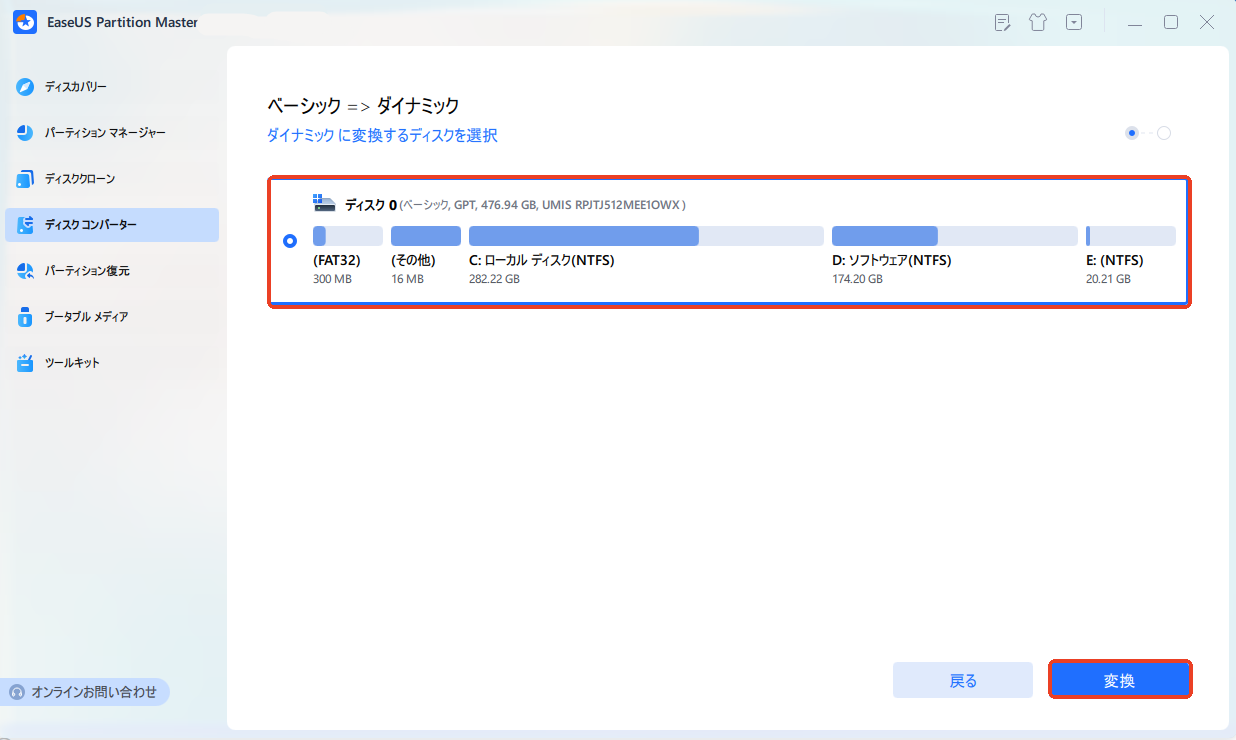Select the ディスク コンバーター sidebar tab
The width and height of the screenshot is (1236, 740).
(111, 225)
